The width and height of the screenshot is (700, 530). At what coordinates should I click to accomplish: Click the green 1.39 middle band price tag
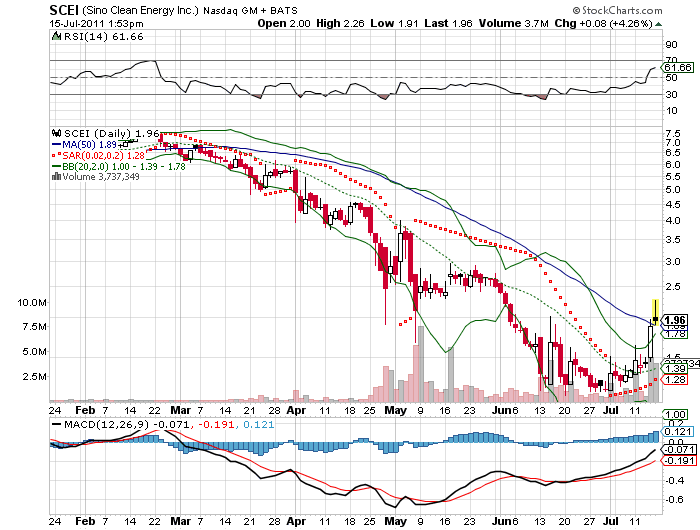pos(675,368)
